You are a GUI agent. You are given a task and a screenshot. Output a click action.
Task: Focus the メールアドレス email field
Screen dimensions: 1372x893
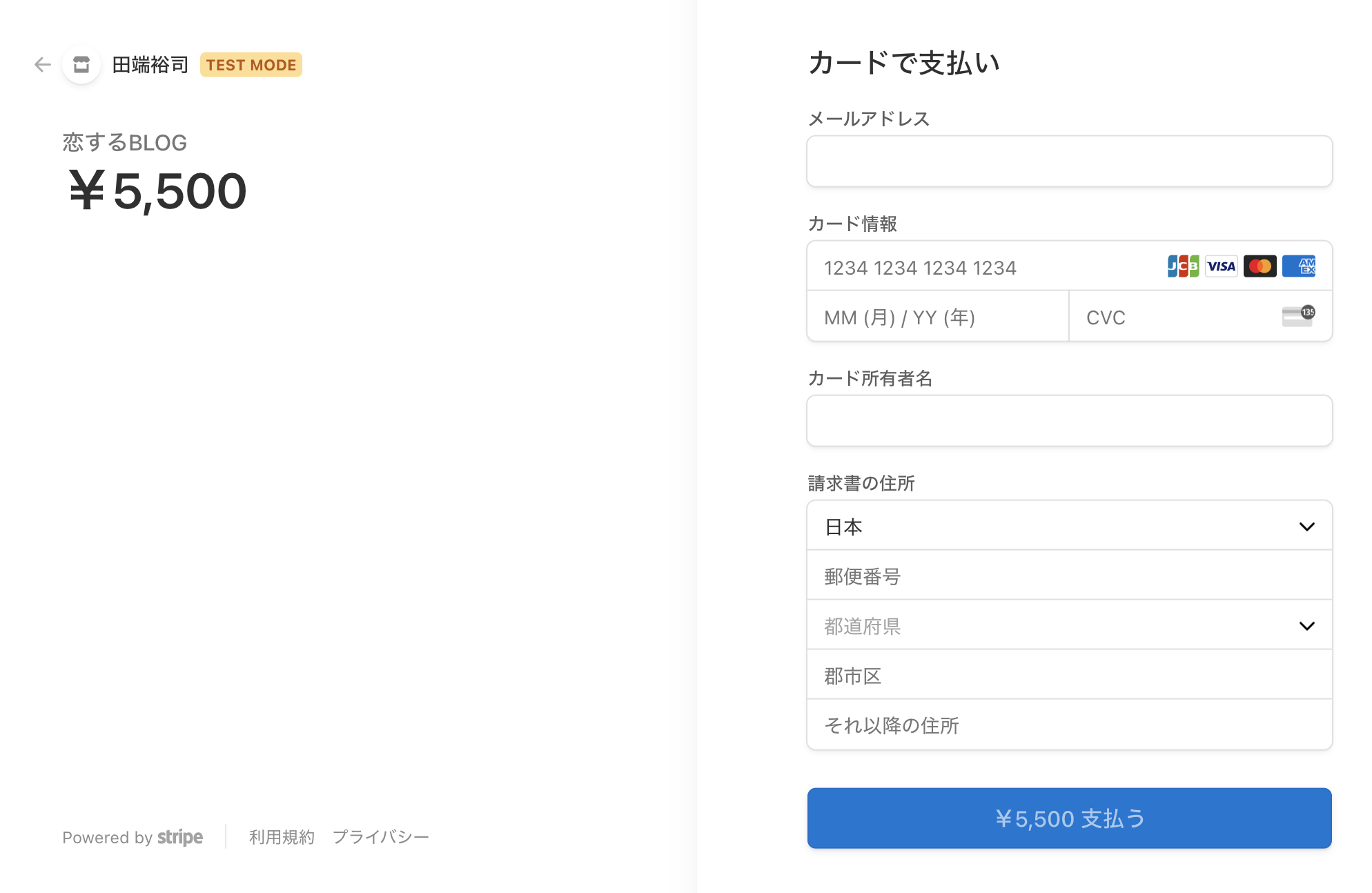coord(1070,161)
